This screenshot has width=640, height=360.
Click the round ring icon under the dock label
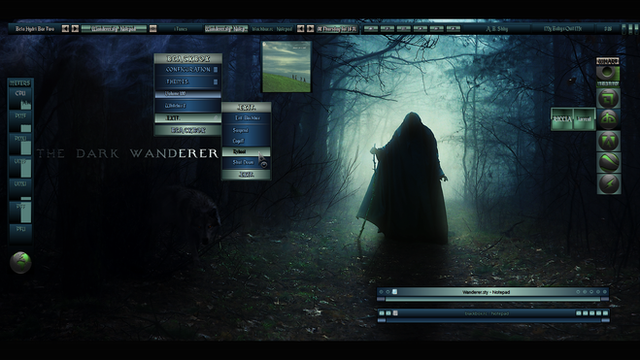pos(608,73)
